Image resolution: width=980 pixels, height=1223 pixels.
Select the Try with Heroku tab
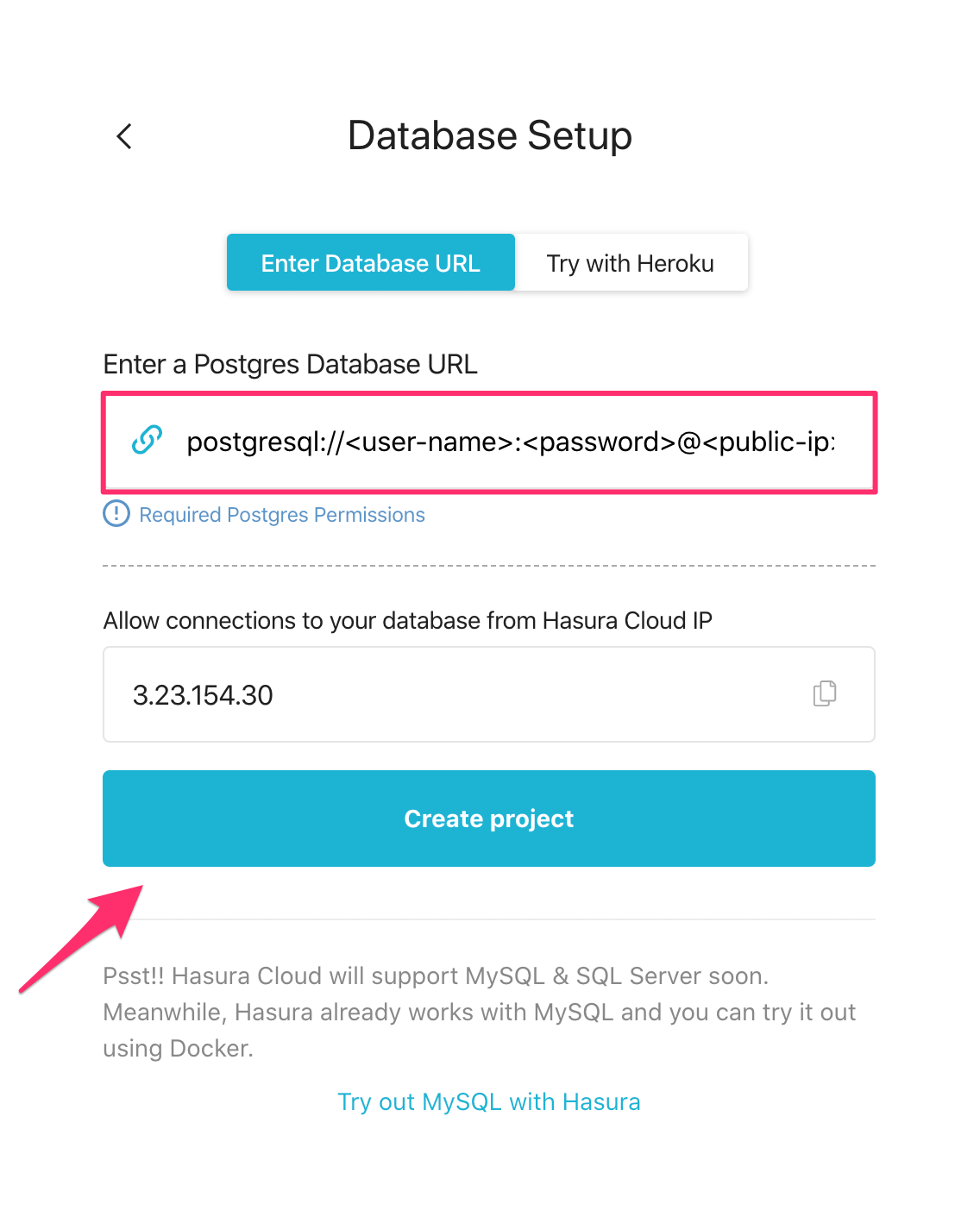click(631, 263)
